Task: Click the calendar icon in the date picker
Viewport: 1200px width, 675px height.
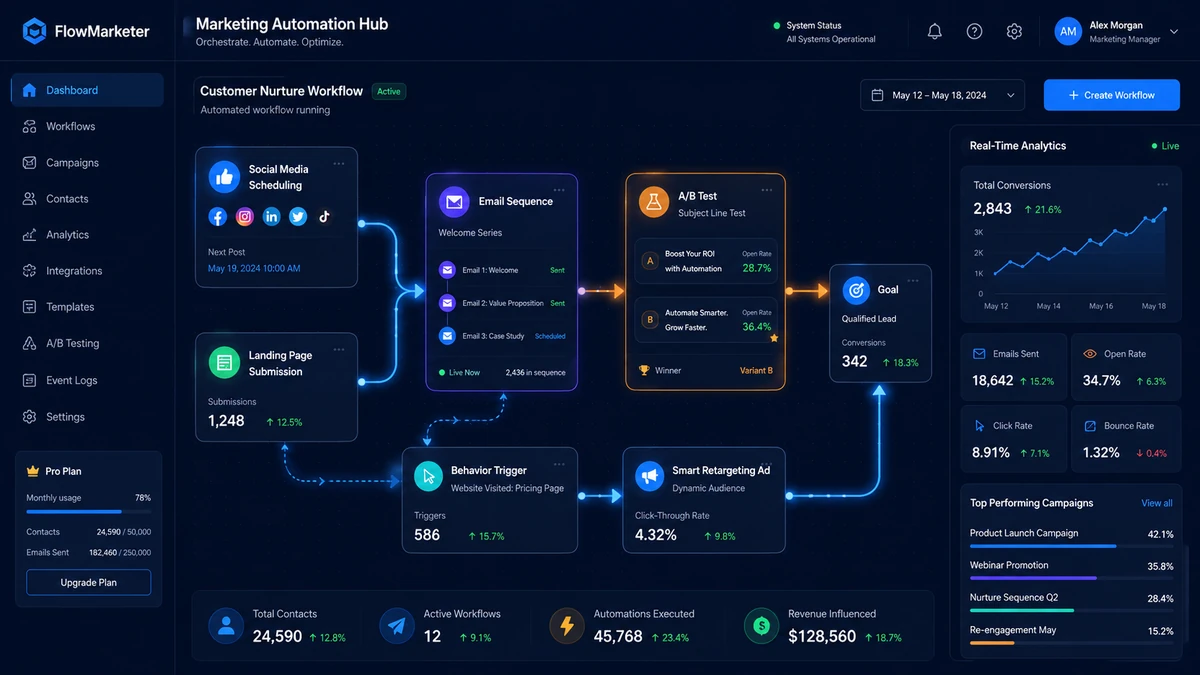Action: coord(878,95)
